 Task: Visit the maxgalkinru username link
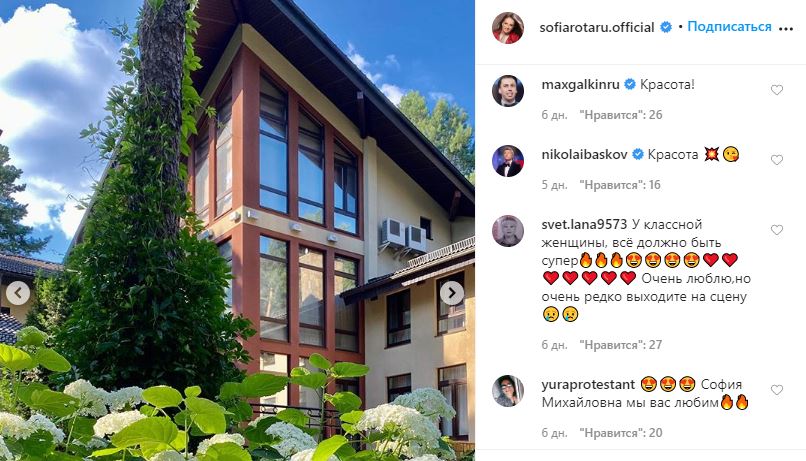580,85
